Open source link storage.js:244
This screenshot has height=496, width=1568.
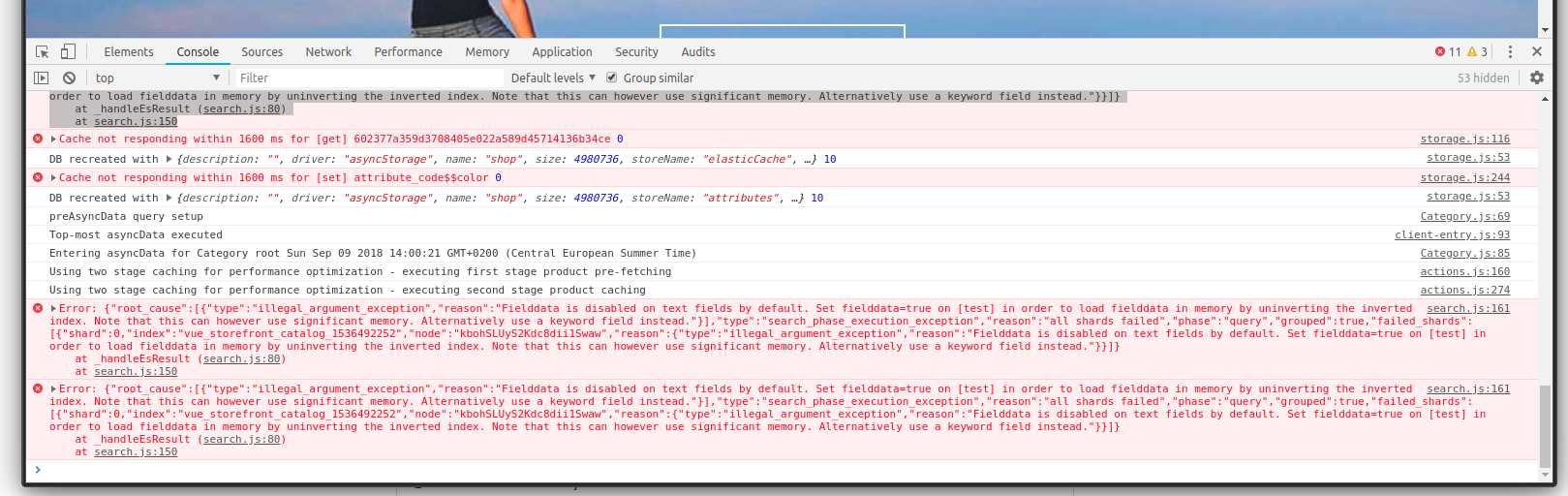pos(1464,177)
